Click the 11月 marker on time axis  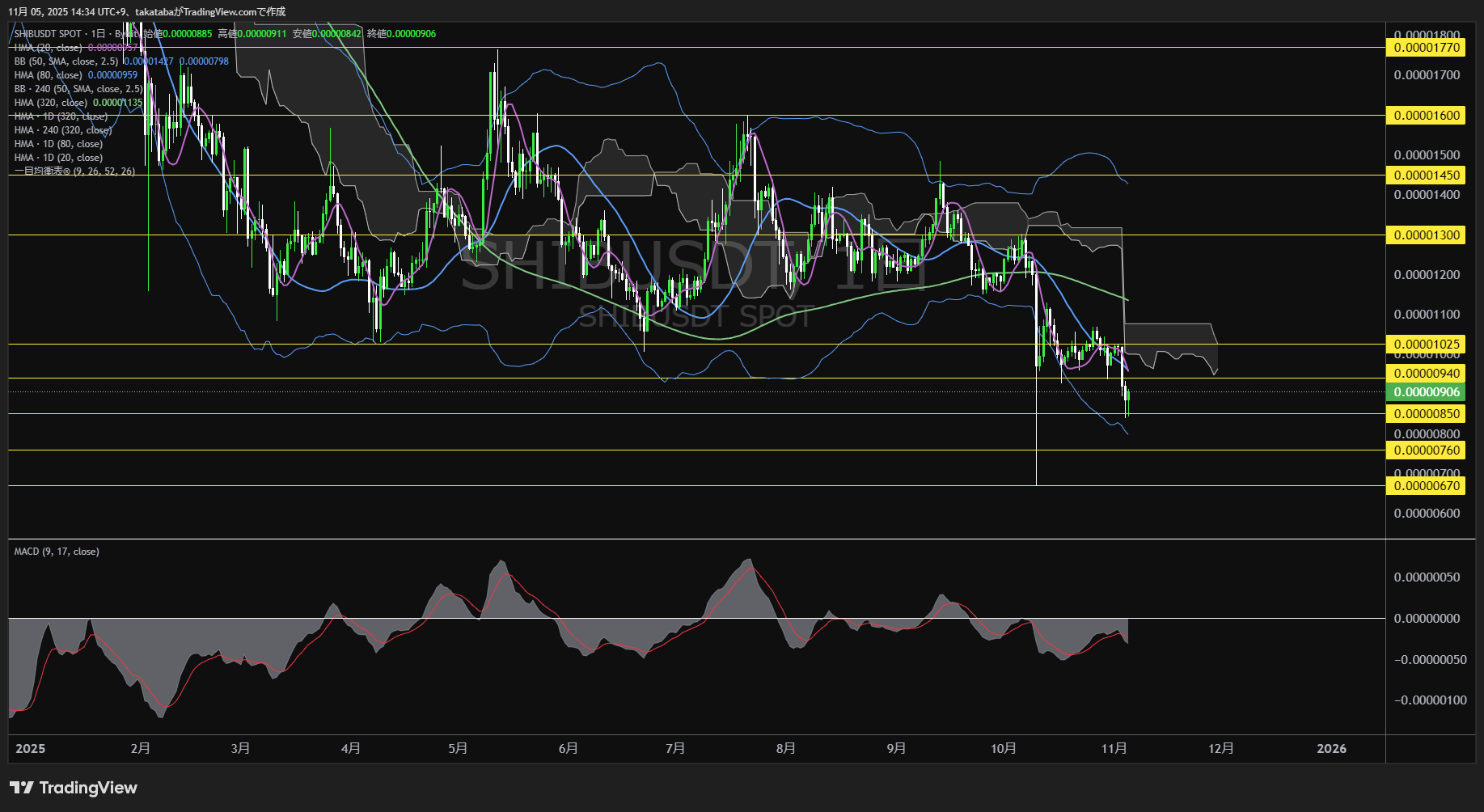coord(1114,748)
